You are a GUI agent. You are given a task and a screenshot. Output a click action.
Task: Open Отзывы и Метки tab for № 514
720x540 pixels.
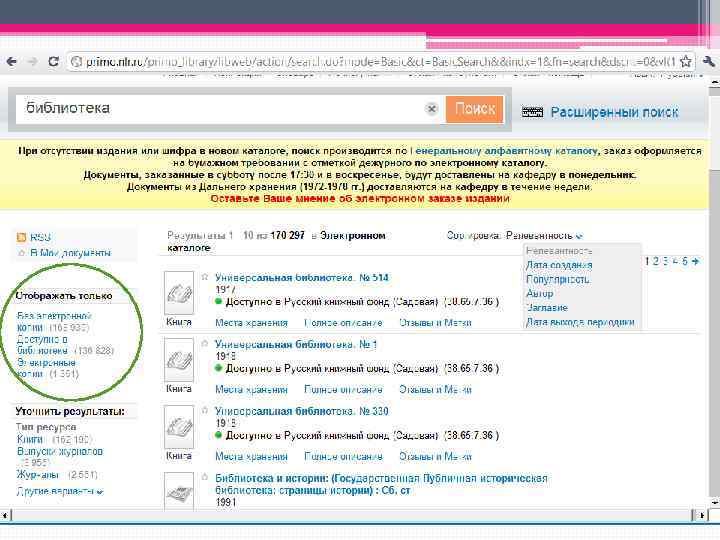[x=435, y=323]
